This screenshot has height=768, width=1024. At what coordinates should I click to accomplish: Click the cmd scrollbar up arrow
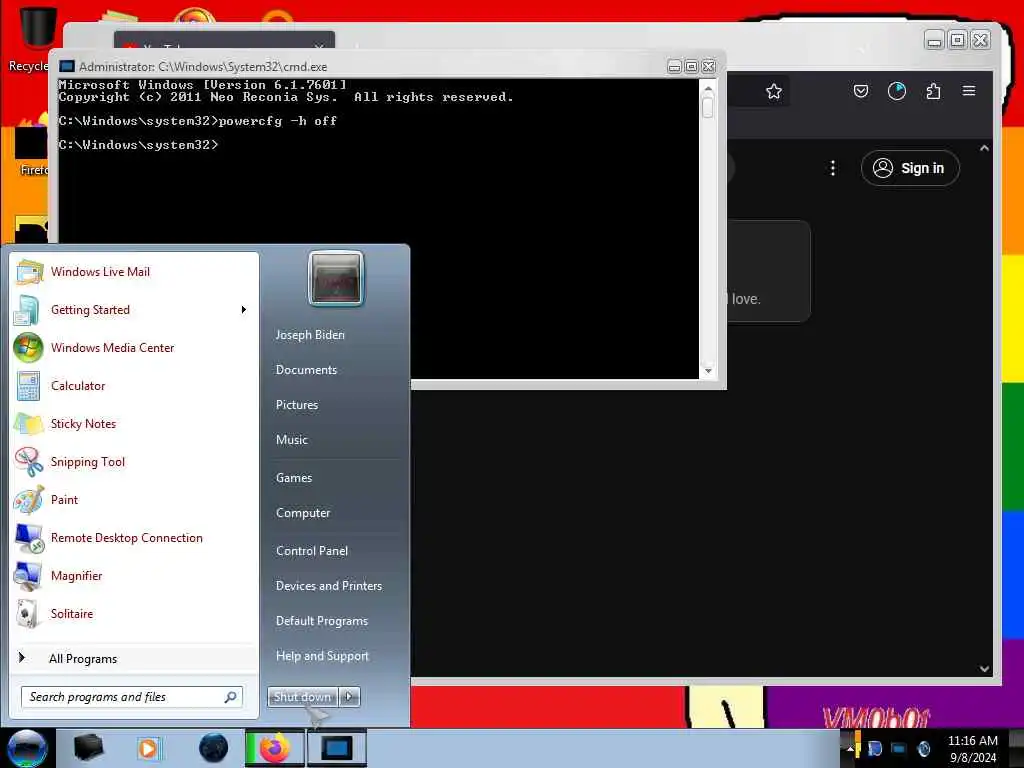tap(708, 88)
